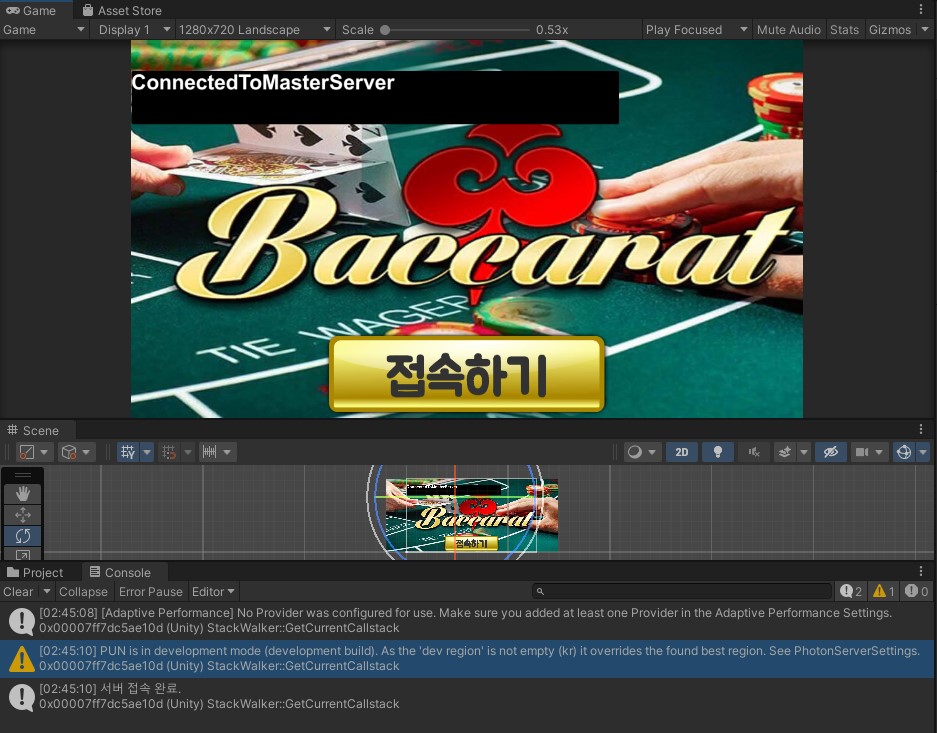Screen dimensions: 937x733
Task: Select PUN development mode warning entry
Action: click(468, 658)
